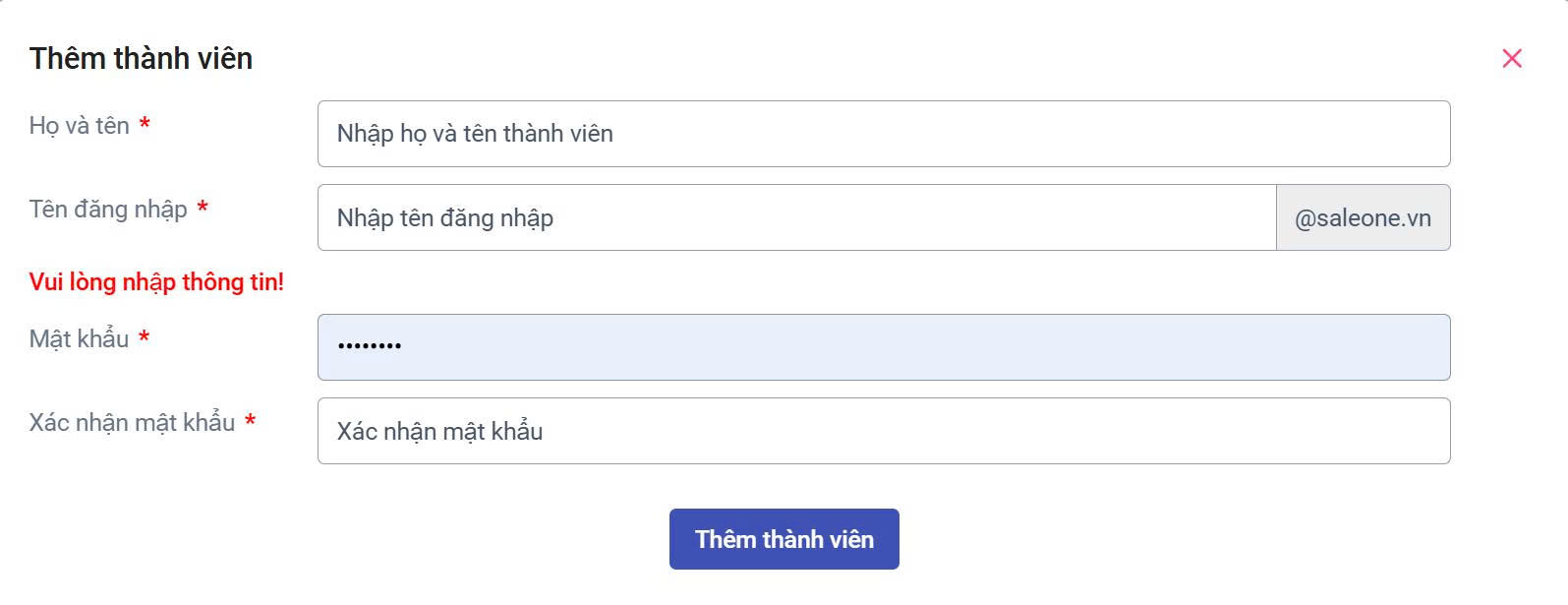Click the Họ và tên label
1568x605 pixels.
80,126
